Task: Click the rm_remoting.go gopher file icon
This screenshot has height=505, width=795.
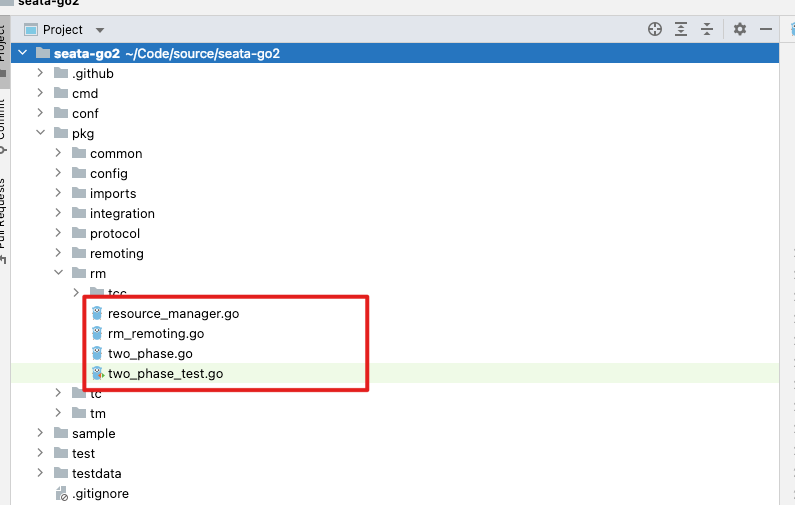Action: click(97, 333)
